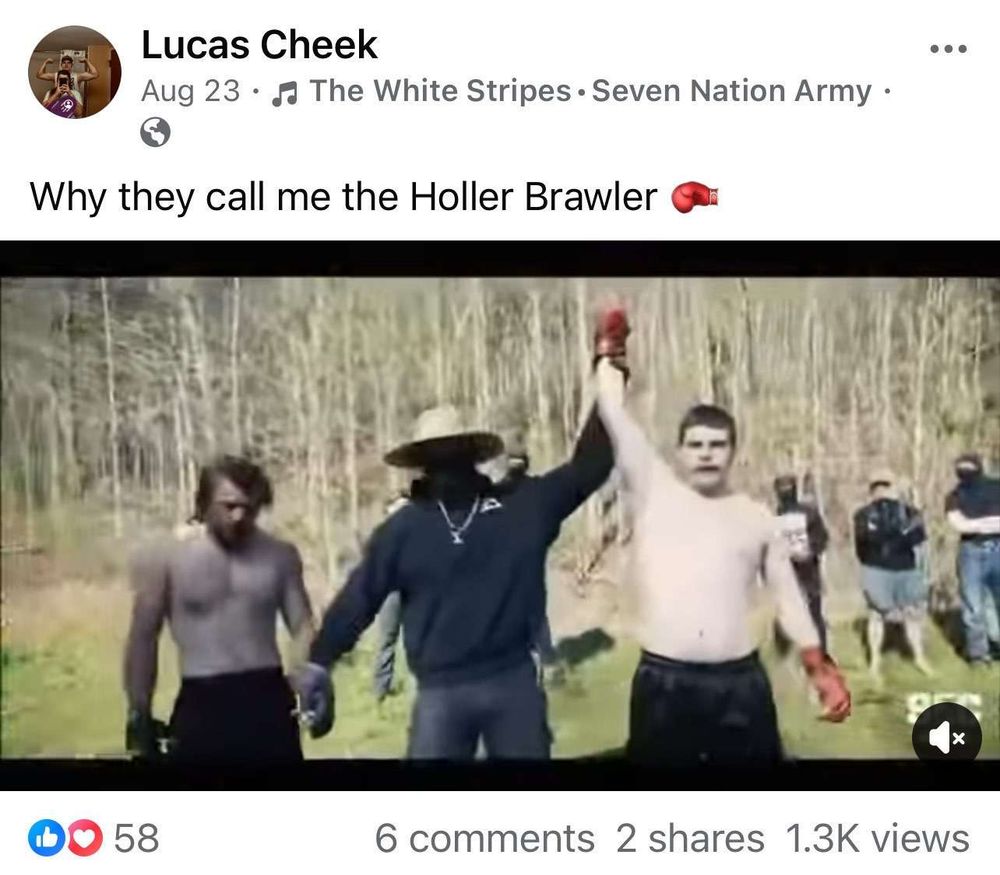Click the raised red glove in video
The image size is (1000, 875).
612,334
